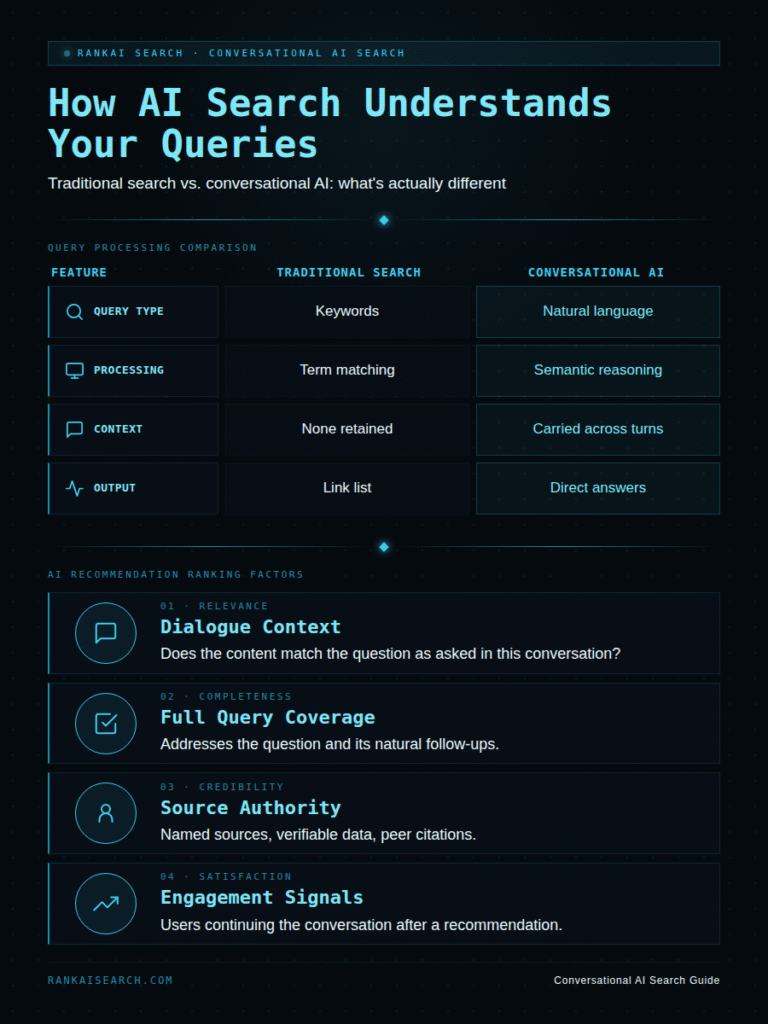Click the TRADITIONAL SEARCH column header

tap(349, 272)
